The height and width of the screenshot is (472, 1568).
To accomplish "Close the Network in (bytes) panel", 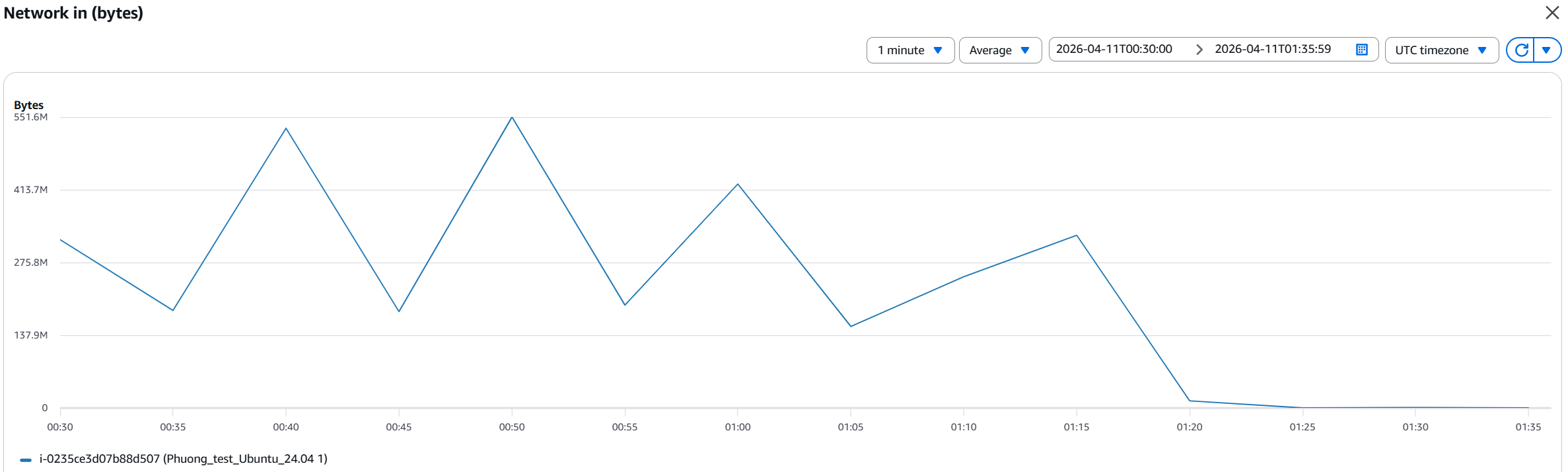I will tap(1552, 13).
